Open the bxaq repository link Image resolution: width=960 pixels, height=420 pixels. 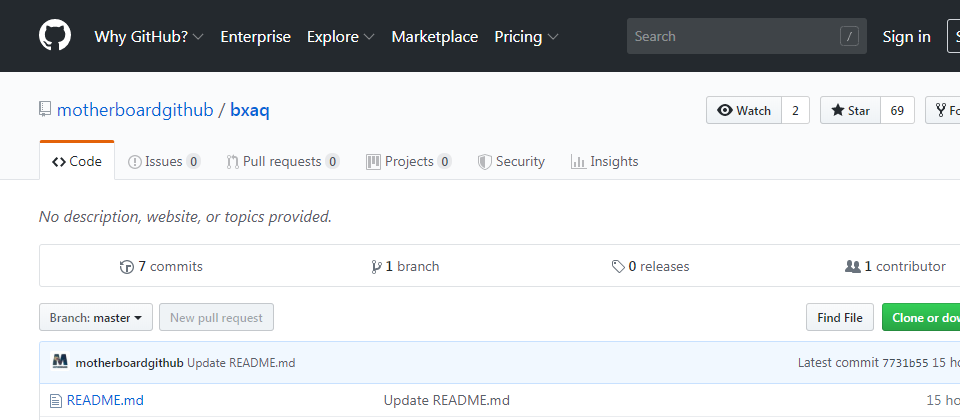(x=250, y=110)
